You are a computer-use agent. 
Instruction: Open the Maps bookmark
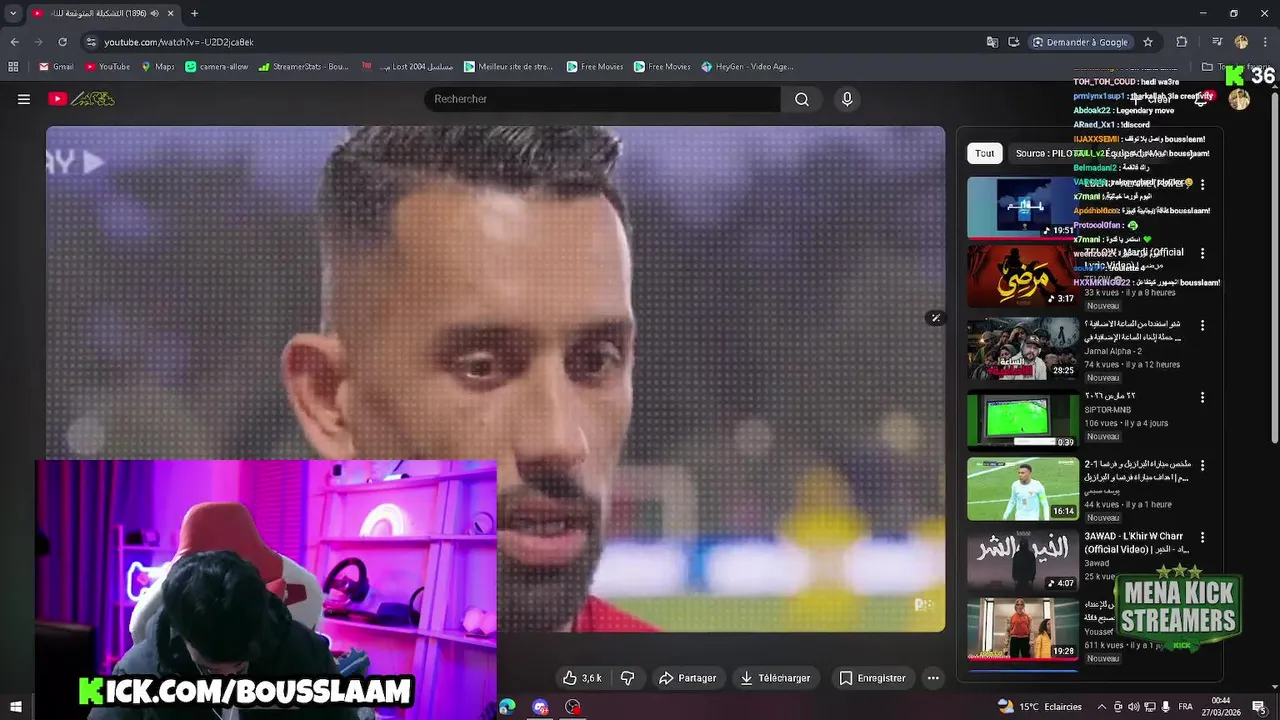pyautogui.click(x=158, y=67)
